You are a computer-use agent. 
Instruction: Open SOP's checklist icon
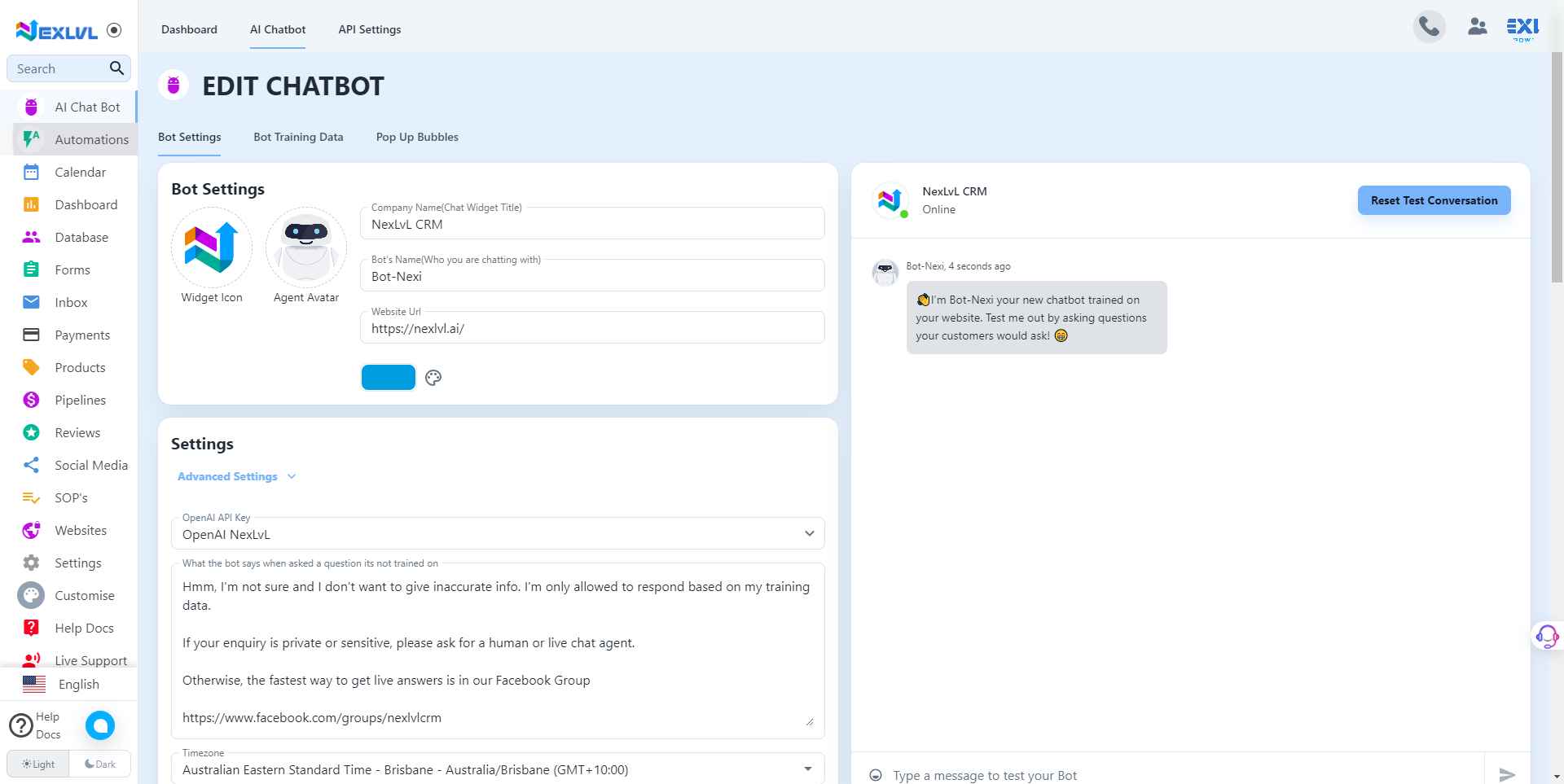31,497
